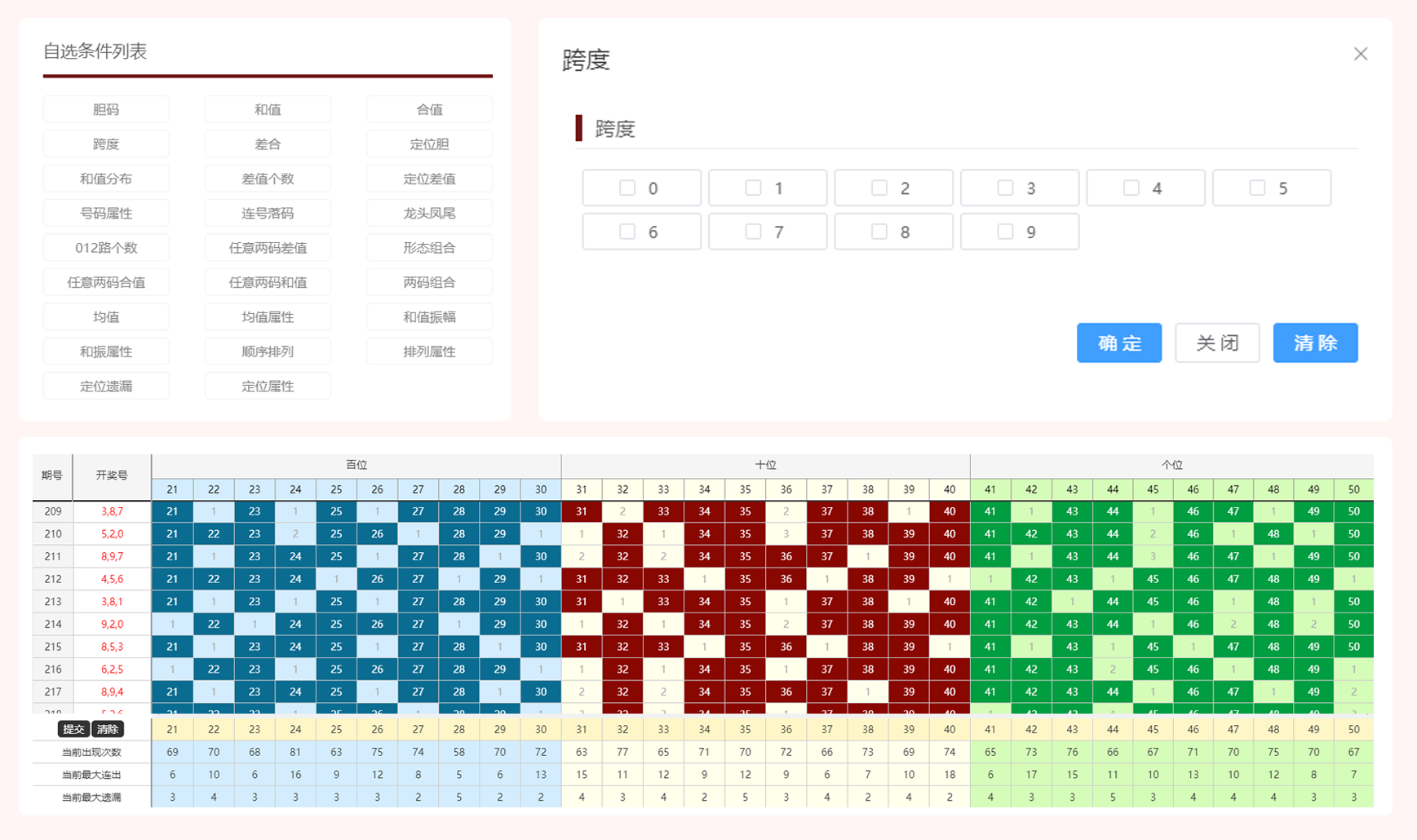Select number 21 in the bottom selection row
The image size is (1417, 840).
[x=172, y=729]
